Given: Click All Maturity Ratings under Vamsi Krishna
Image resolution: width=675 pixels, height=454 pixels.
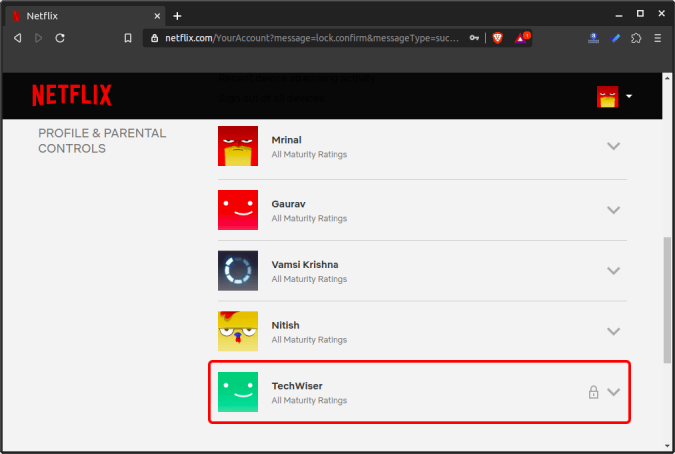Looking at the screenshot, I should coord(309,279).
